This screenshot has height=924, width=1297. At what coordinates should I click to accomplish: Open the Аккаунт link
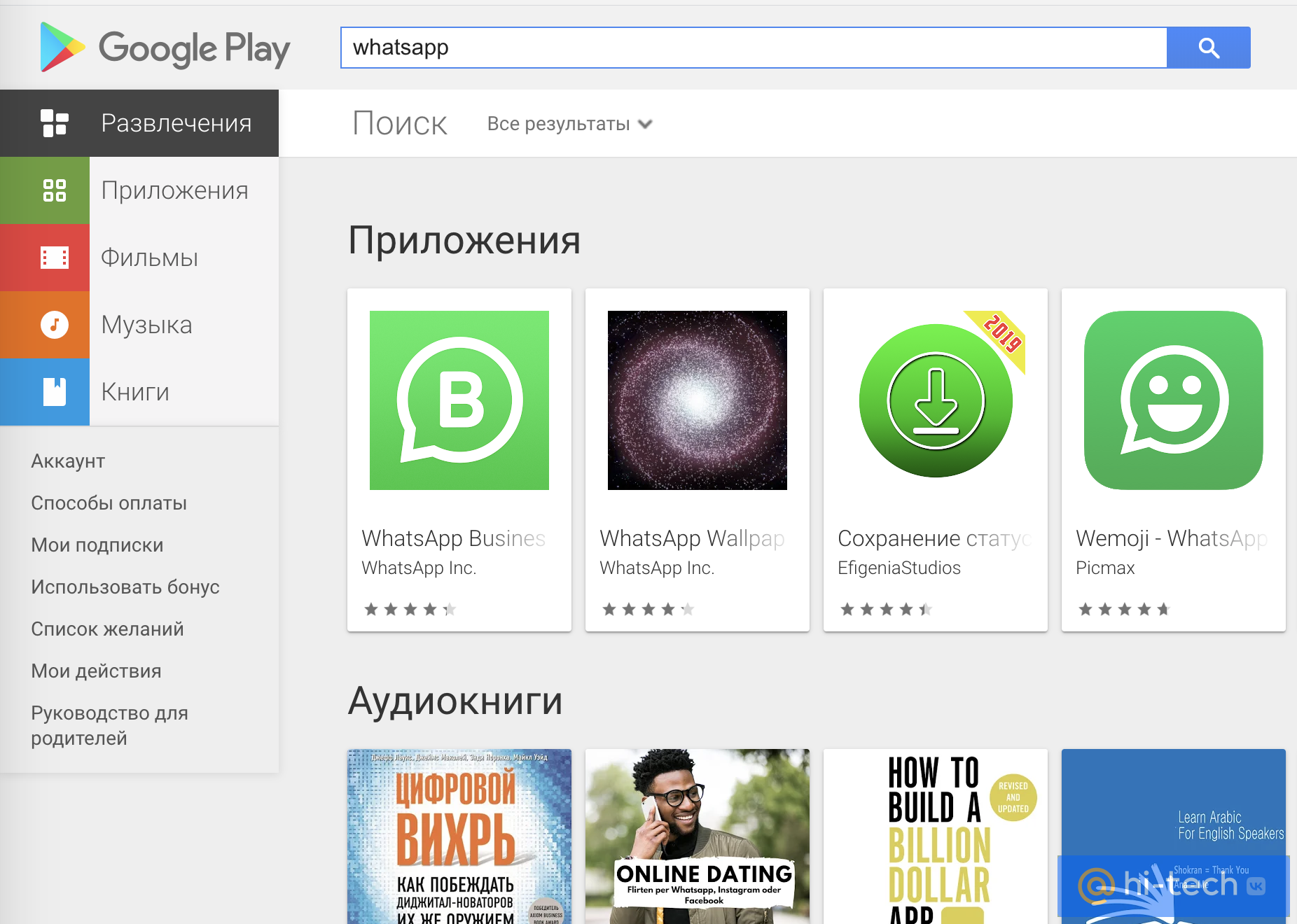pos(68,461)
